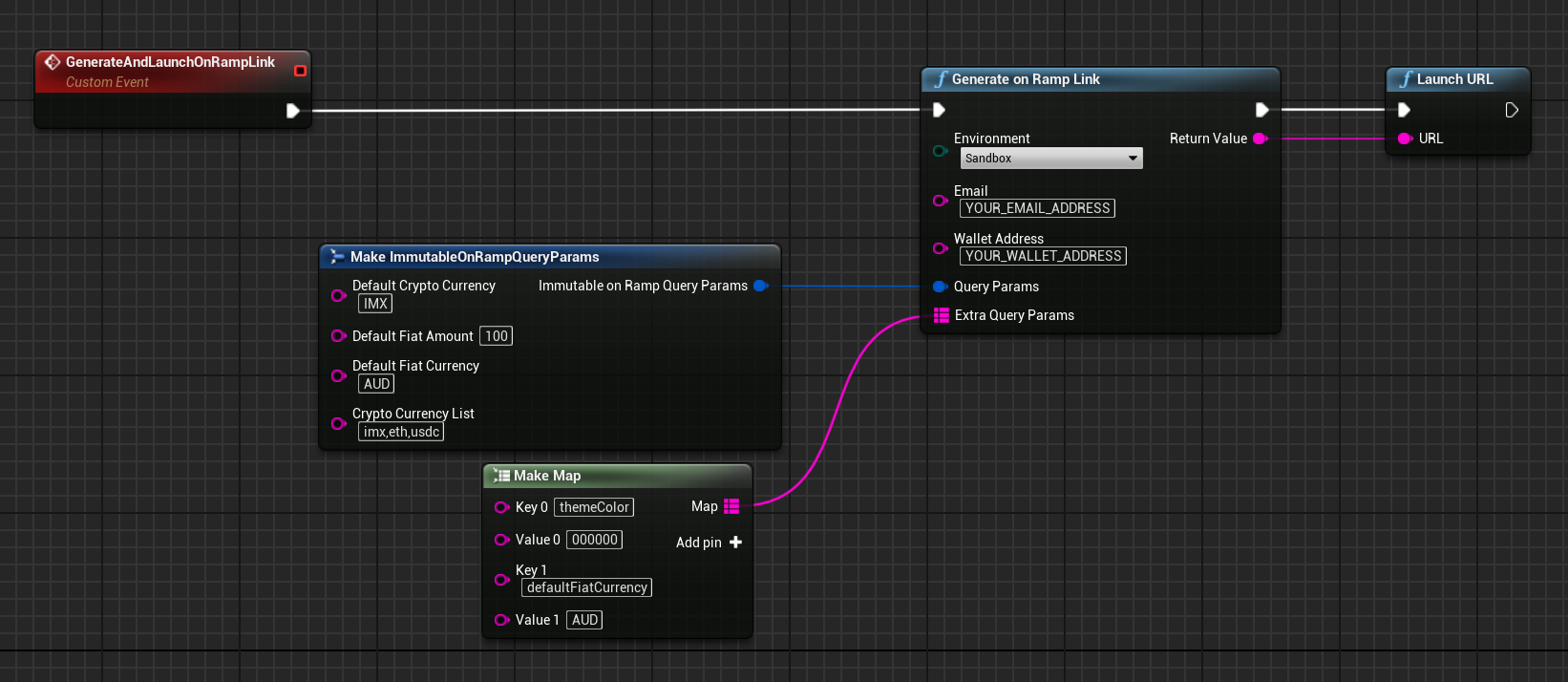Click the Wallet Address input pin
Screen dimensions: 1568x682
[941, 248]
